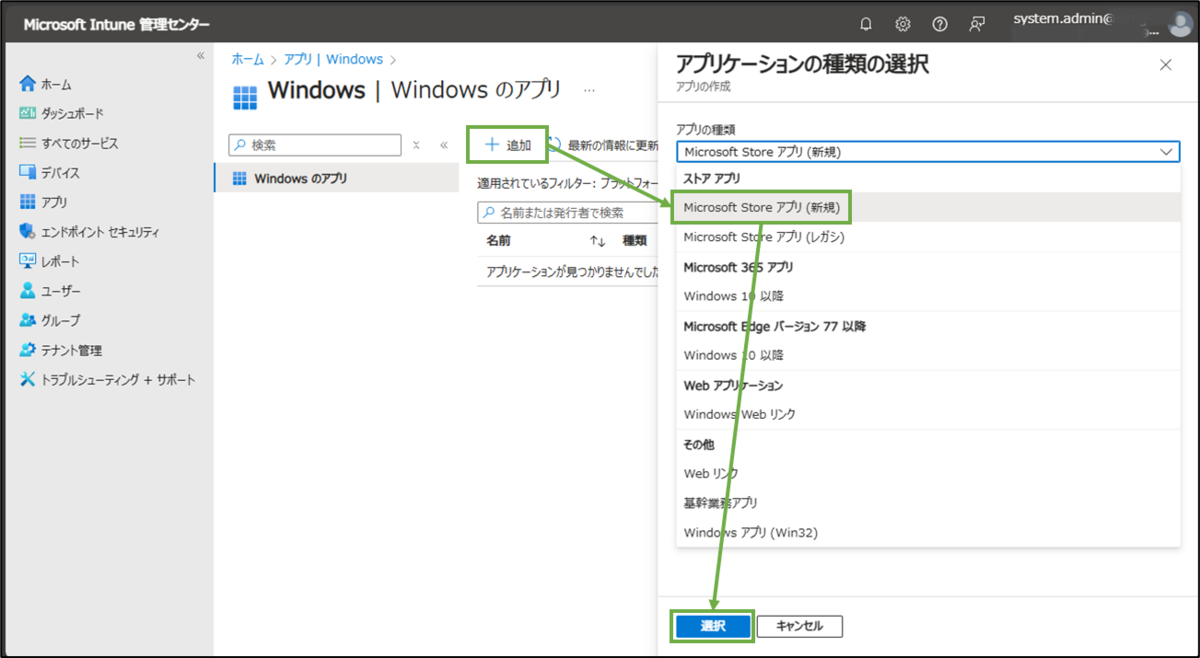Open the ellipsis menu beside the title
This screenshot has height=658, width=1200.
click(589, 90)
